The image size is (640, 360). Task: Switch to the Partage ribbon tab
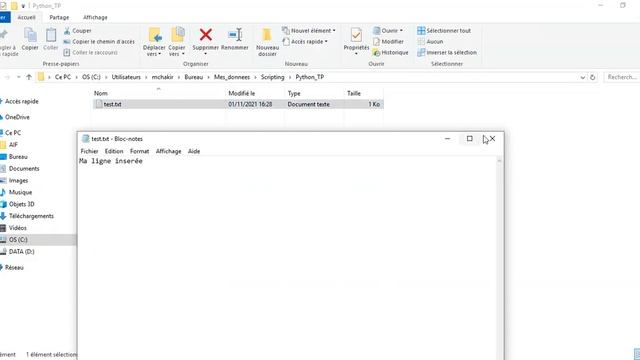59,18
